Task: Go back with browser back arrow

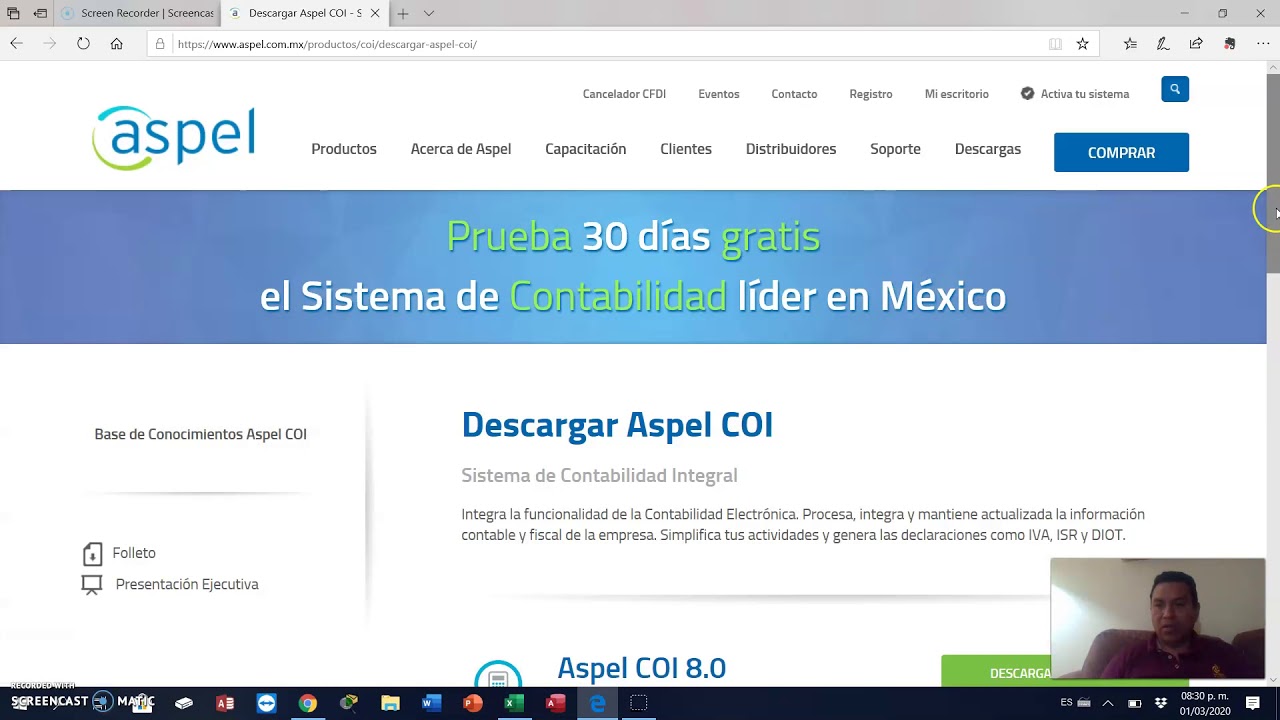Action: pos(16,44)
